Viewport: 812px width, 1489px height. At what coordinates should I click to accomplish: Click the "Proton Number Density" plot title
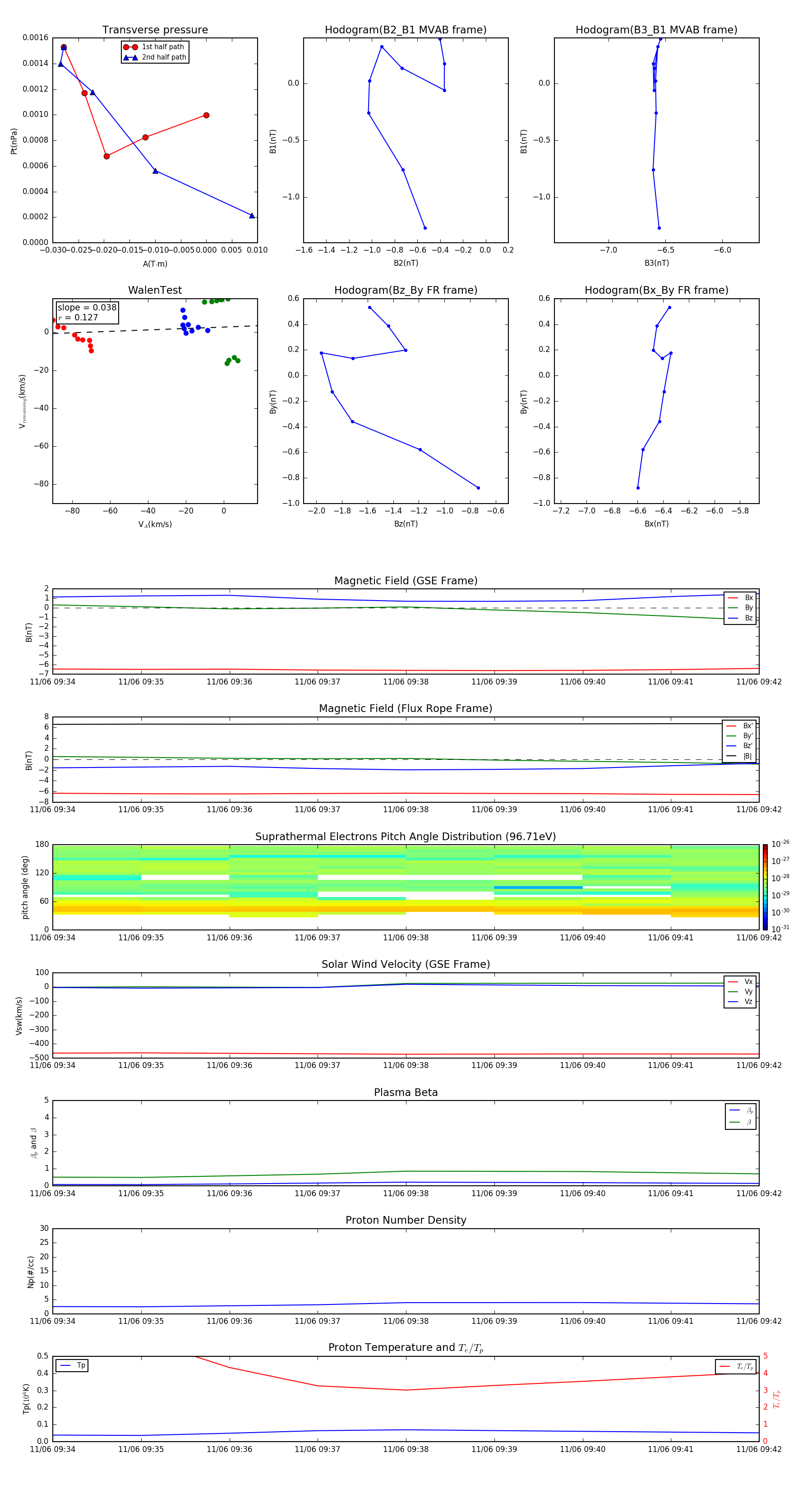click(406, 1220)
